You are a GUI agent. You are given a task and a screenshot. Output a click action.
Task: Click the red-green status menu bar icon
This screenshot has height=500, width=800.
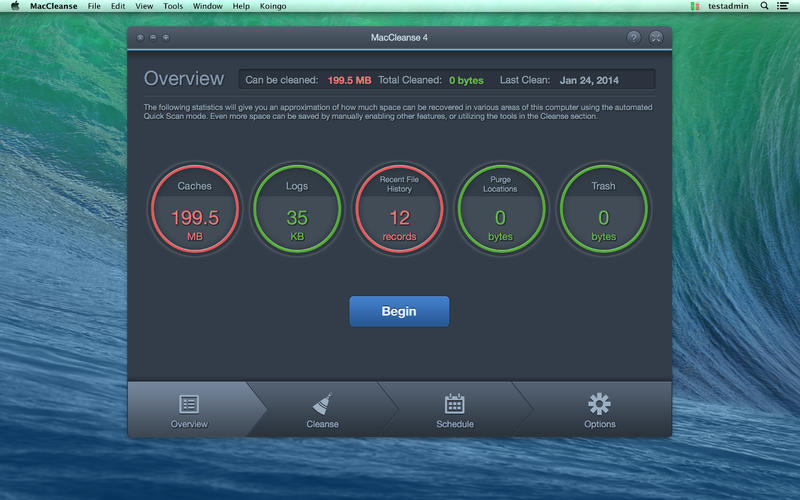(694, 6)
